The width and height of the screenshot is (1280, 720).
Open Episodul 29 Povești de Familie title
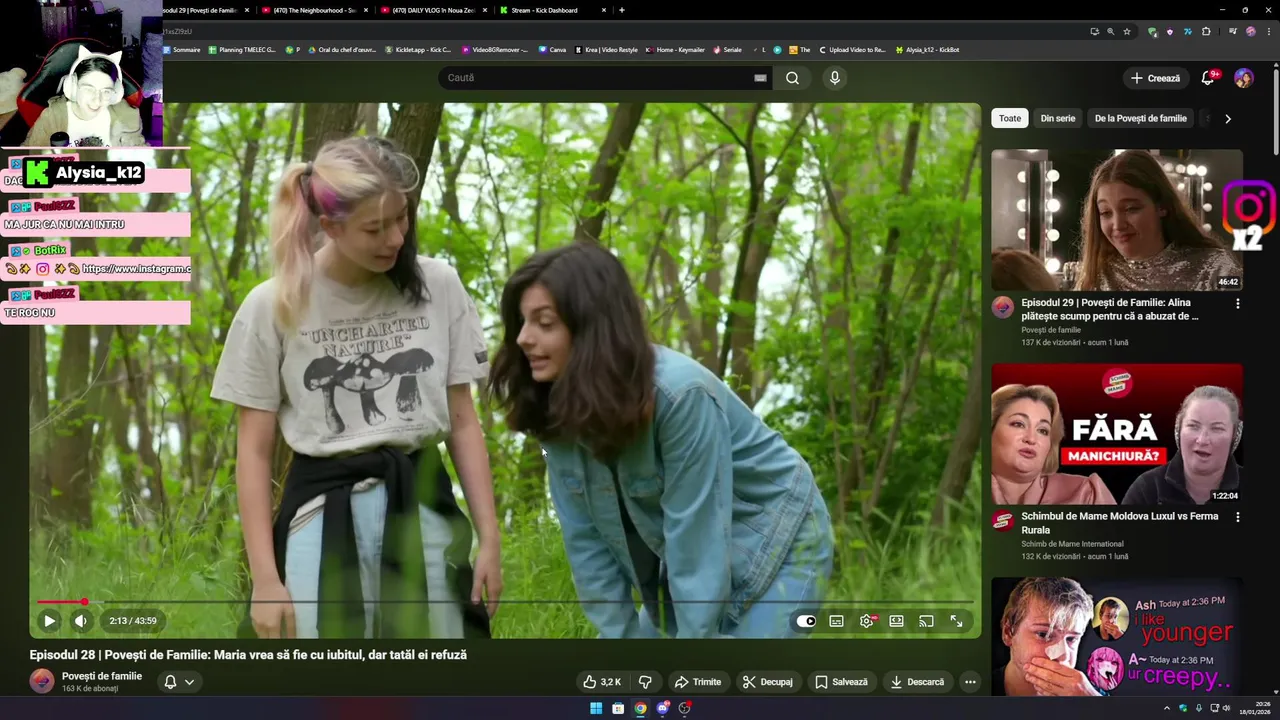1110,309
